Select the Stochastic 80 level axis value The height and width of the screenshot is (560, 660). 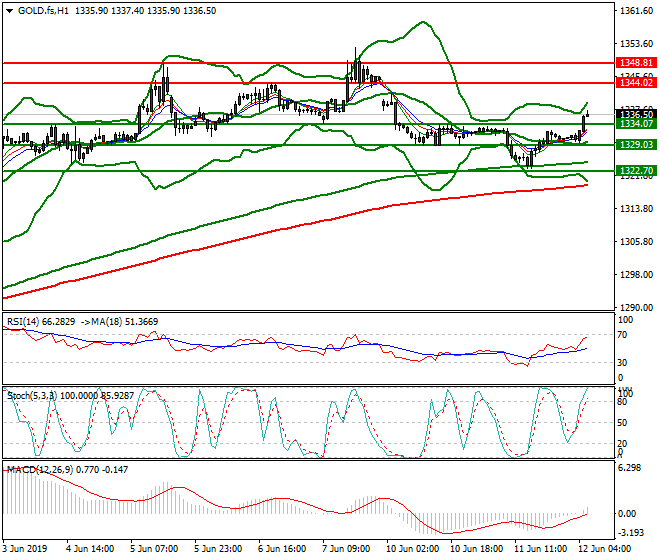(x=623, y=402)
